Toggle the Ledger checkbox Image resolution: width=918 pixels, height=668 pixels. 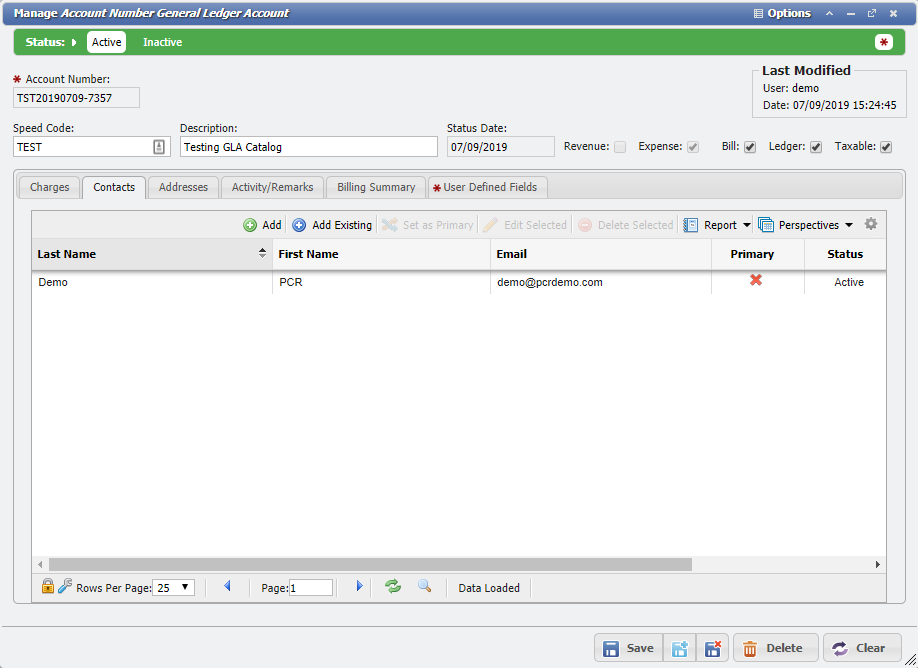[x=815, y=146]
